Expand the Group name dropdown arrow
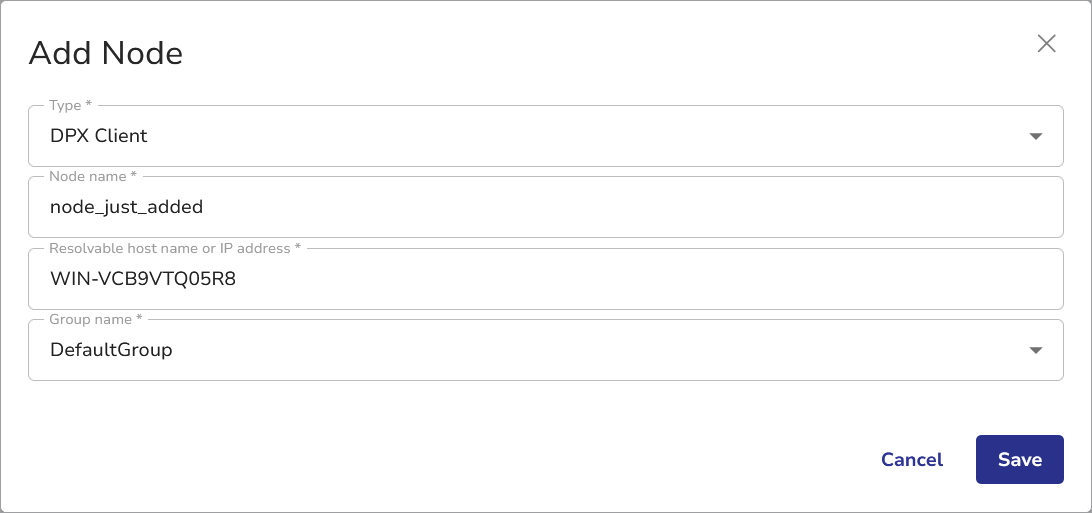The height and width of the screenshot is (513, 1092). click(1036, 350)
